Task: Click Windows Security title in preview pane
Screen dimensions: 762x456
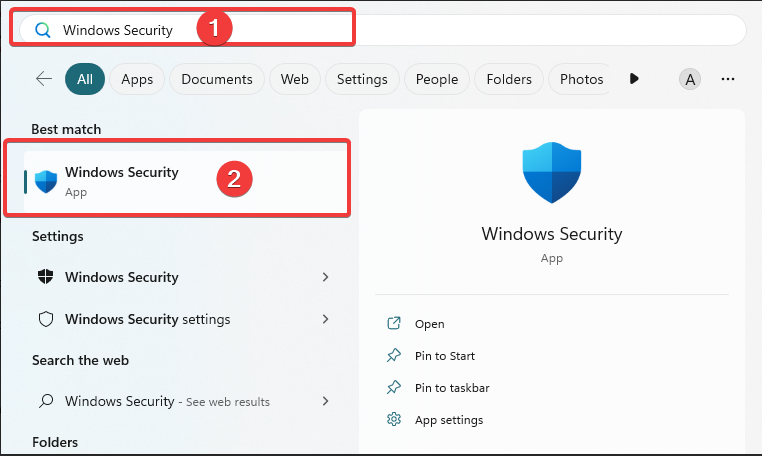Action: [552, 234]
